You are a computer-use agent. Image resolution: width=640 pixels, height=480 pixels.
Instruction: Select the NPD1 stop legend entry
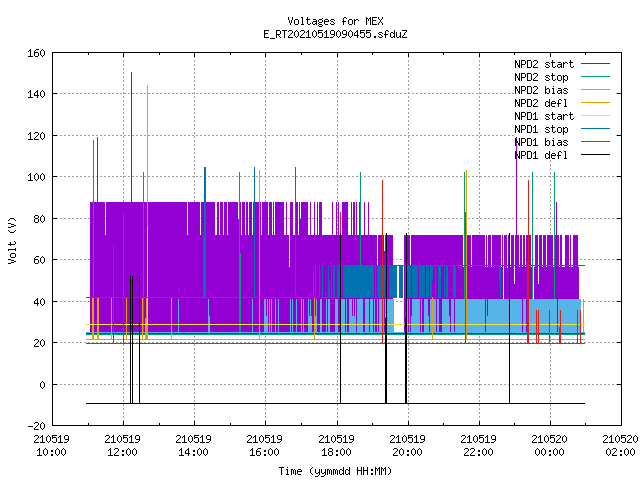[x=541, y=129]
